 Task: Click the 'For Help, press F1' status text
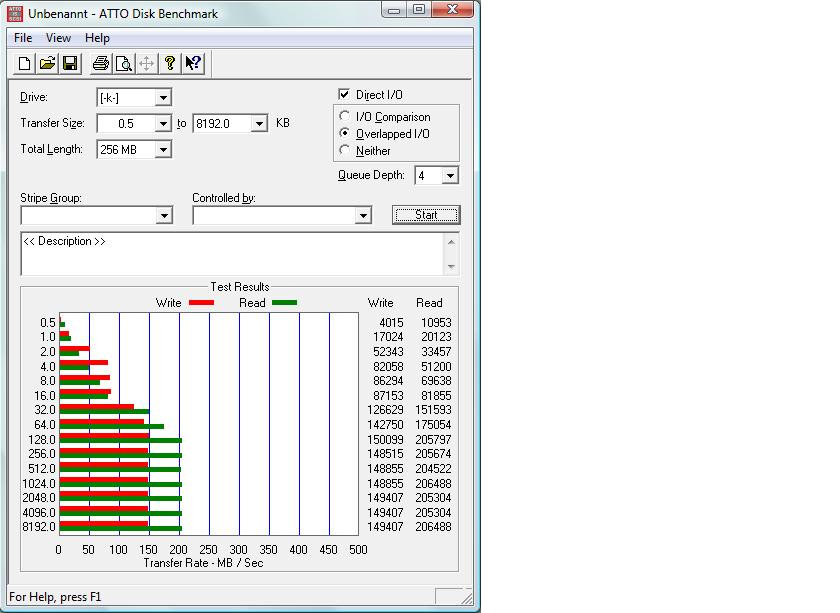[55, 597]
